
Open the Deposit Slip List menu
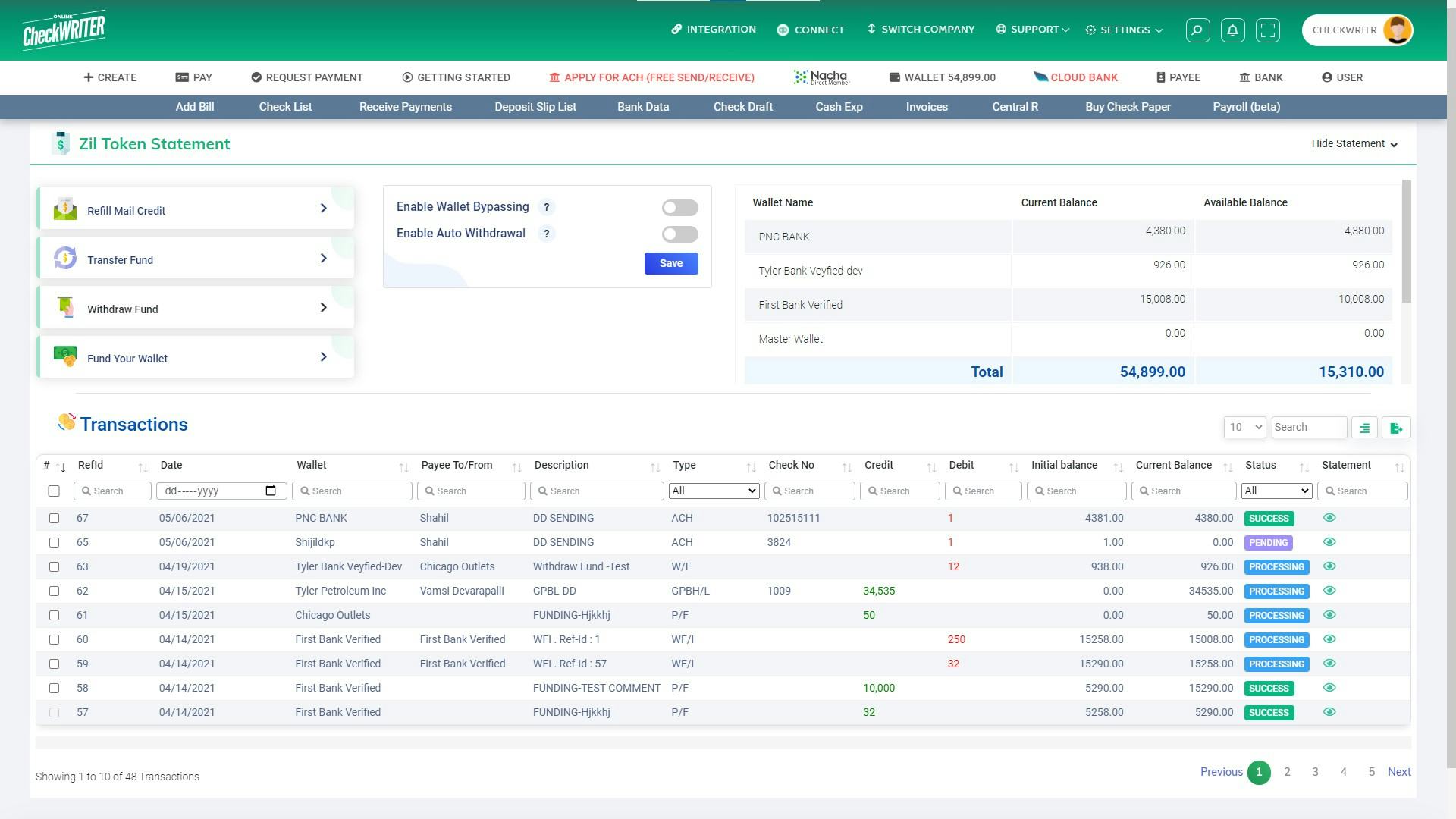pyautogui.click(x=535, y=107)
